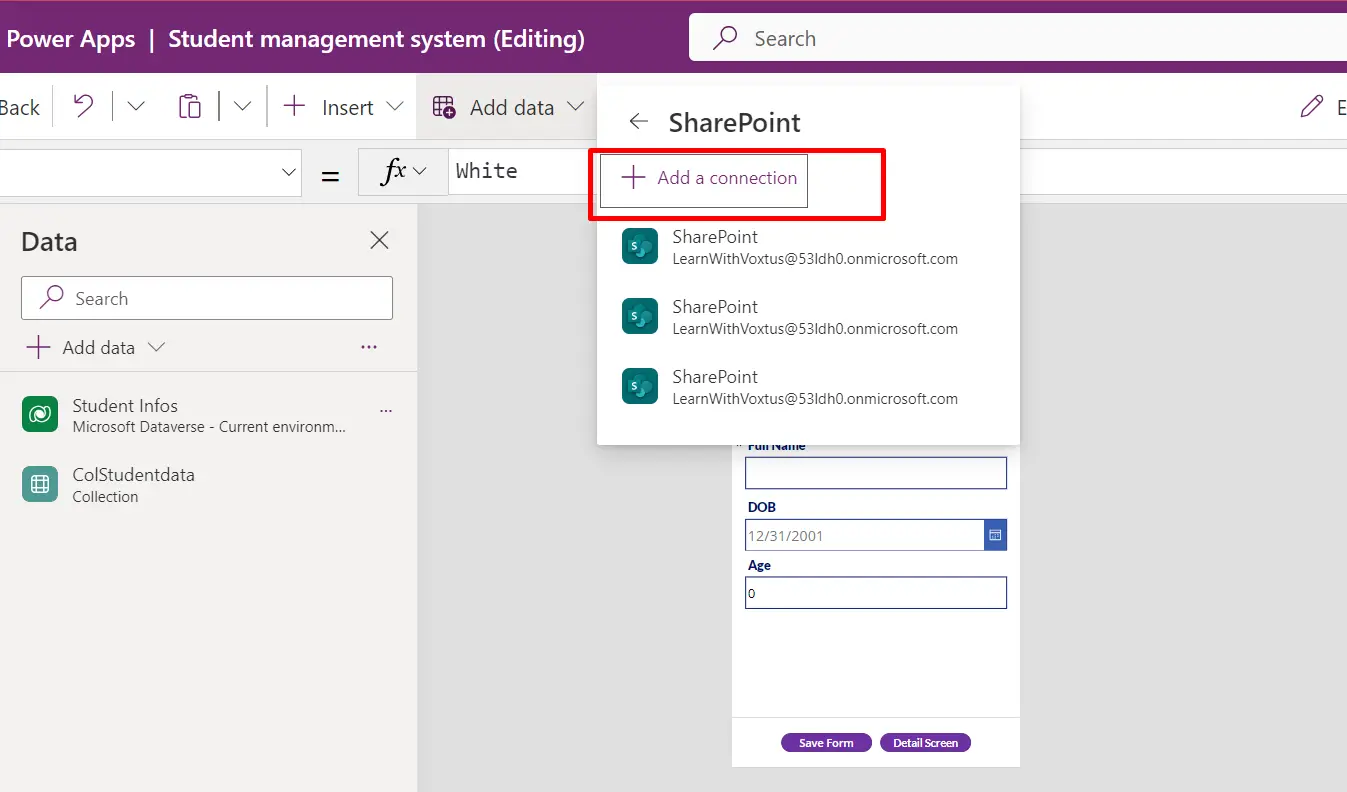This screenshot has height=792, width=1347.
Task: Select the Student Infos Dataverse icon
Action: (40, 415)
